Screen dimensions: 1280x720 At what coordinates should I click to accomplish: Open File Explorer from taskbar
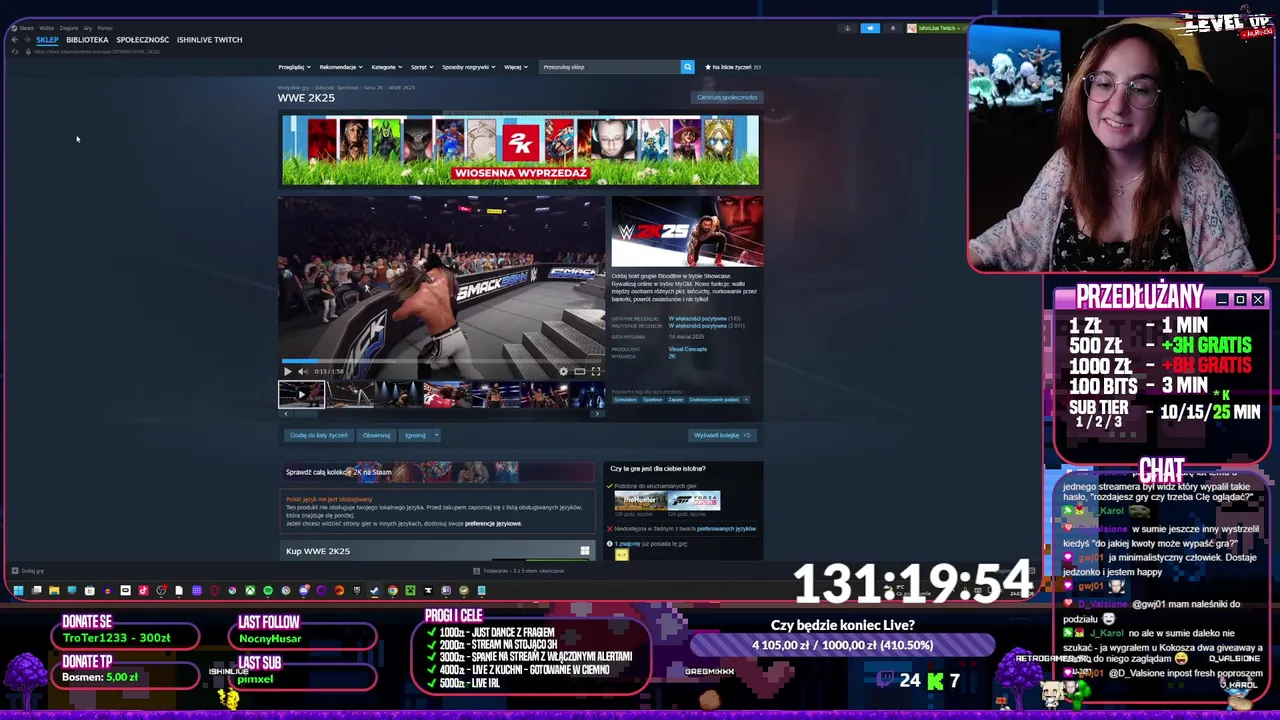point(54,590)
